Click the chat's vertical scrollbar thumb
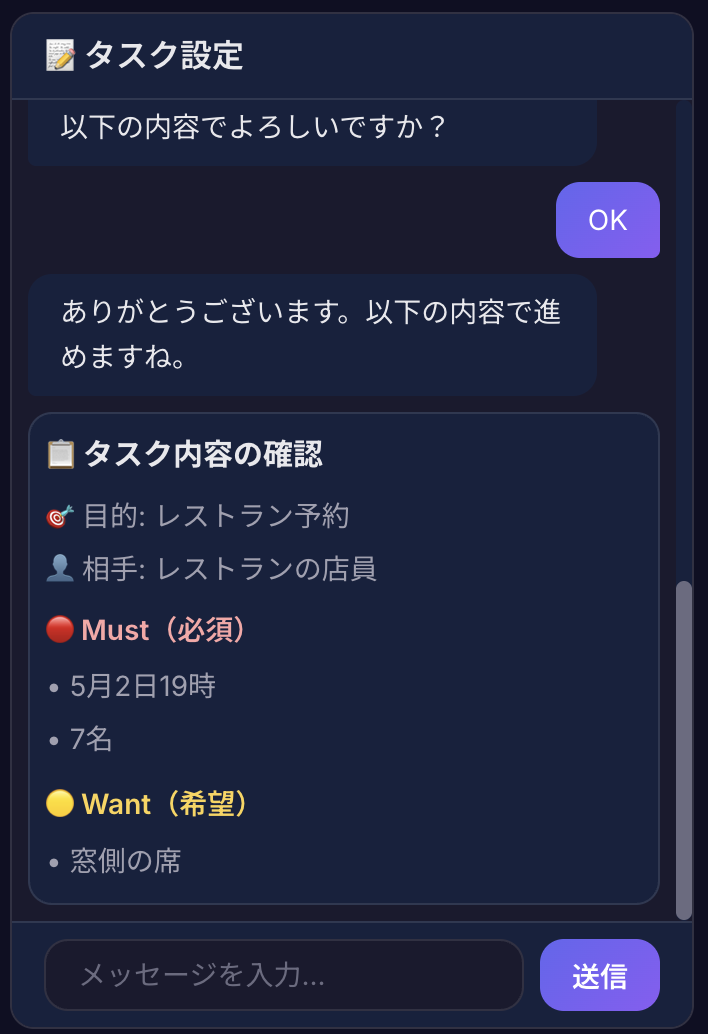Screen dimensions: 708x1034 click(684, 748)
